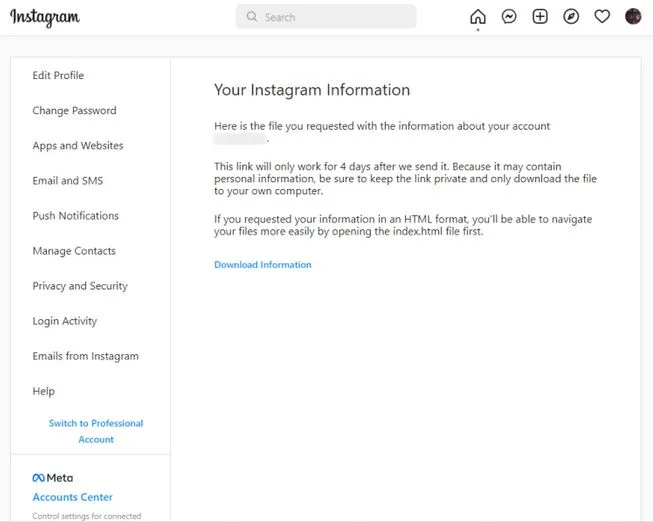Click the magnifier icon in search bar

[252, 17]
